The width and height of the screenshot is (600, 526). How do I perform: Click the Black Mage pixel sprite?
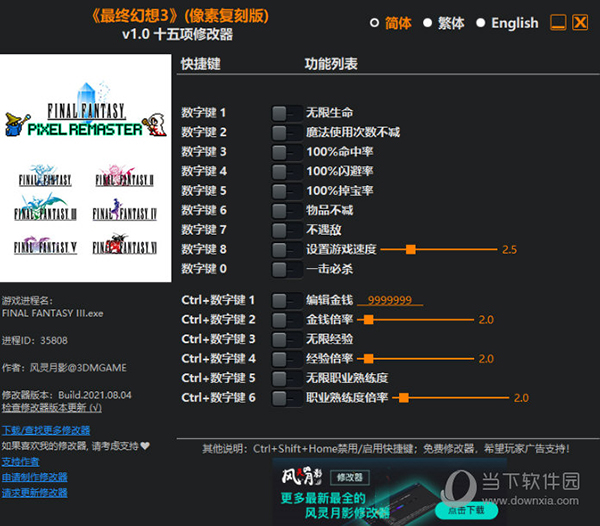16,124
